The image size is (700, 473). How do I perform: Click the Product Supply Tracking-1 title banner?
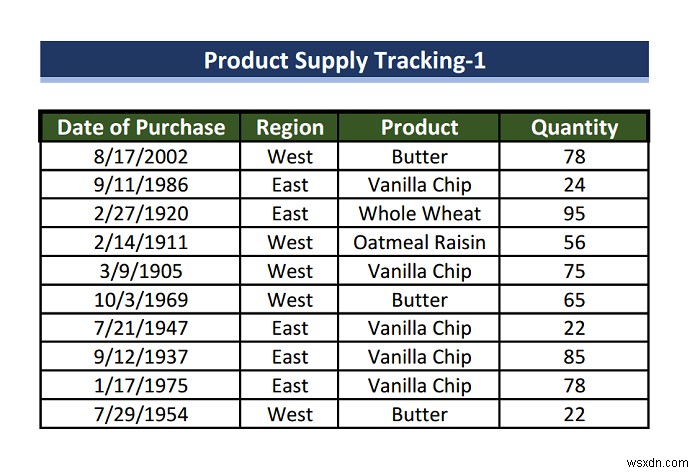tap(344, 60)
